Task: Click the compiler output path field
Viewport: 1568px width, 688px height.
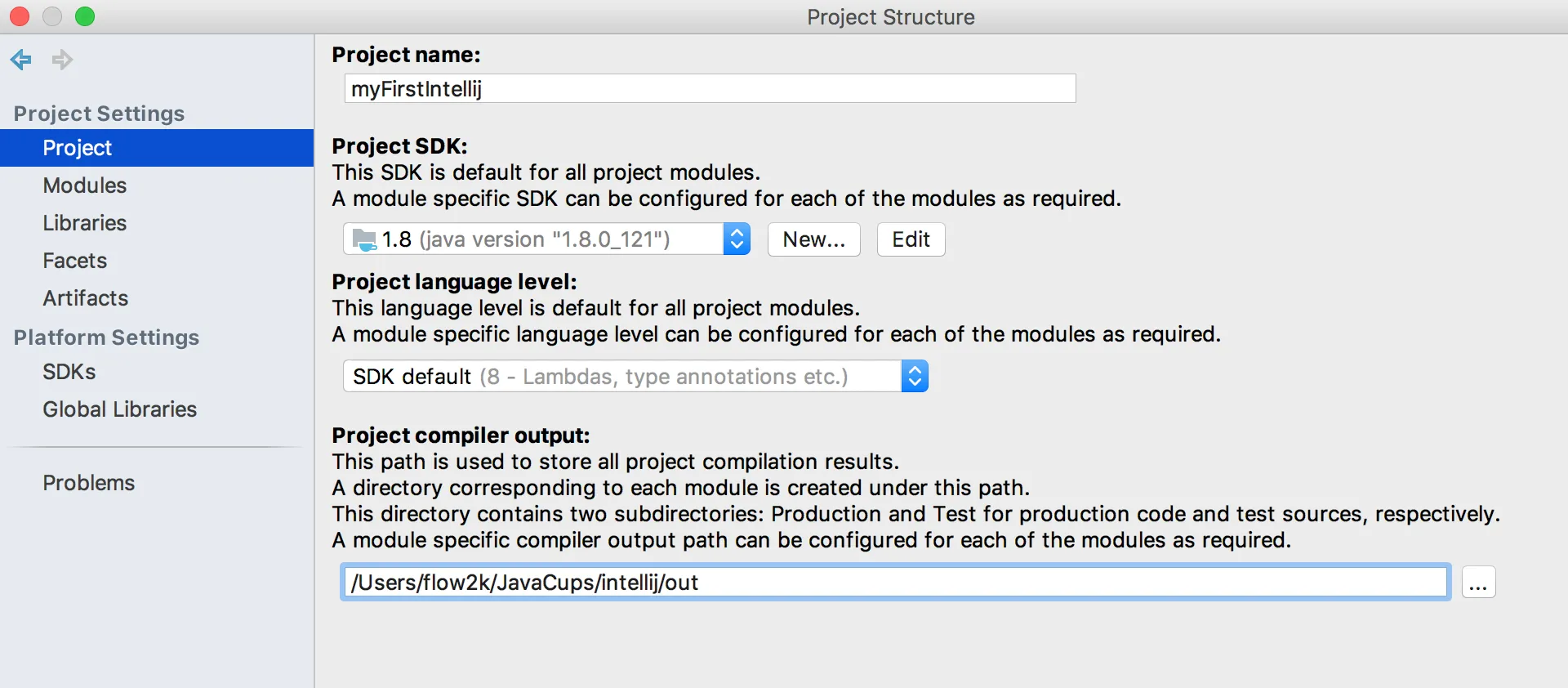Action: pos(895,583)
